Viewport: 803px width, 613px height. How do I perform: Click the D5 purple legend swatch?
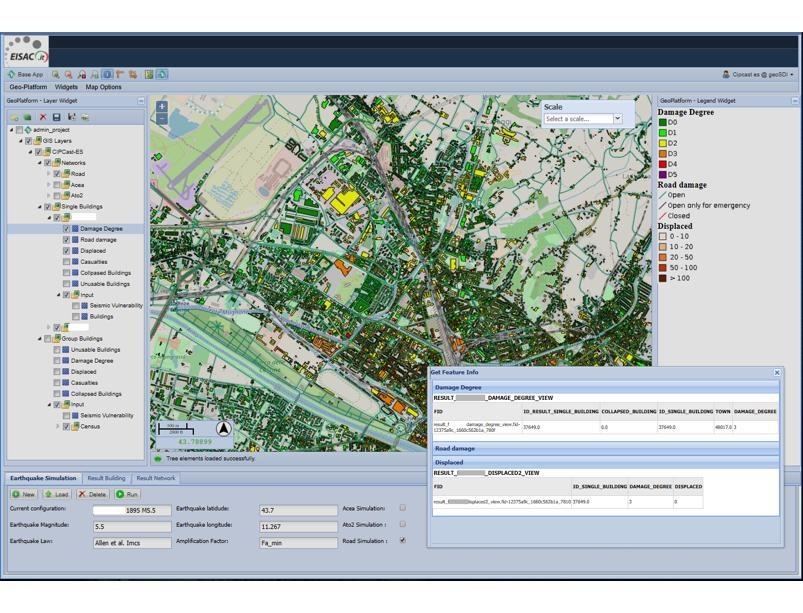(x=663, y=175)
